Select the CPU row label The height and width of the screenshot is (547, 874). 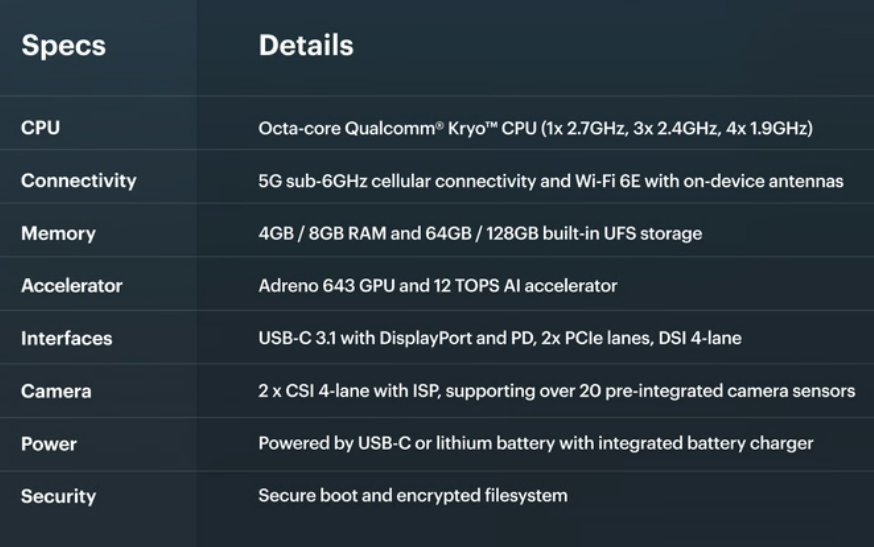(x=40, y=128)
